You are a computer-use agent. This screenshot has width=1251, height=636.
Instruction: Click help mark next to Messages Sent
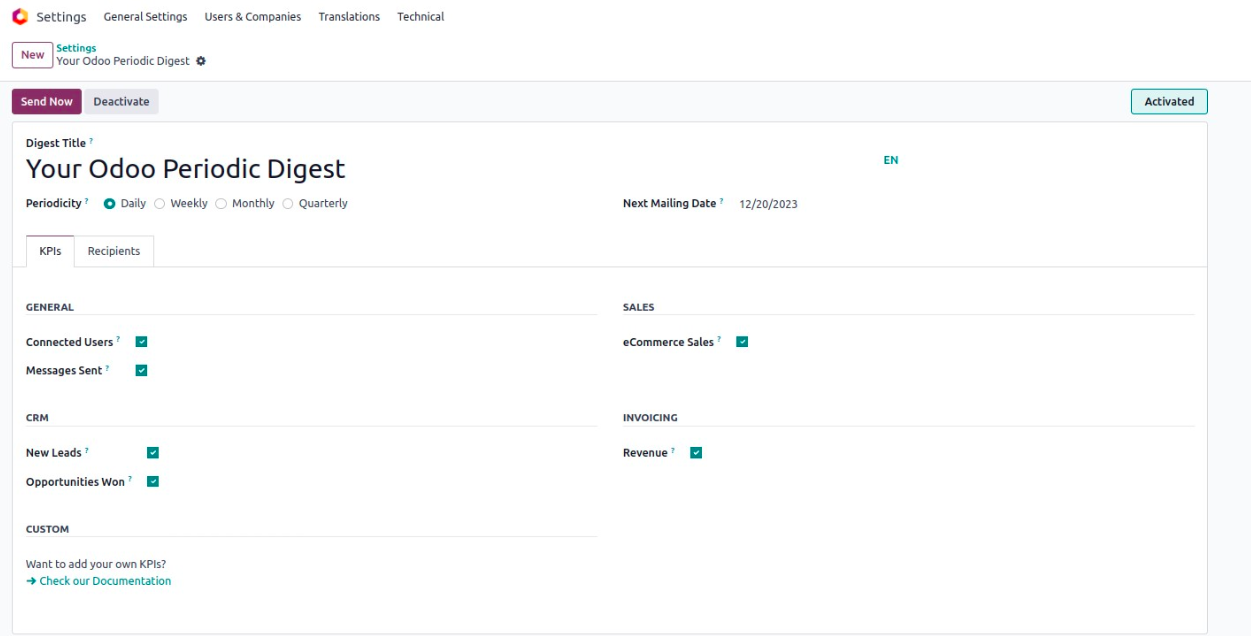pyautogui.click(x=108, y=368)
